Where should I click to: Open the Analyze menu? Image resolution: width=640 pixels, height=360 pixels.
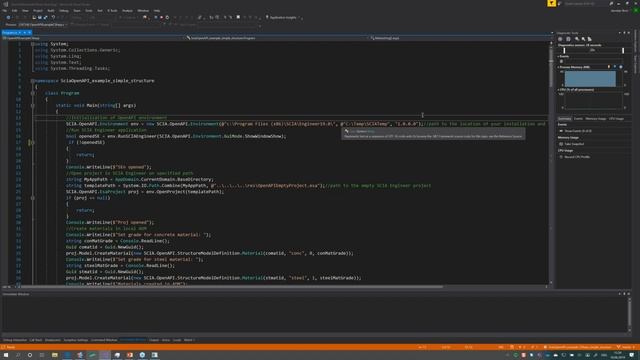click(x=127, y=11)
